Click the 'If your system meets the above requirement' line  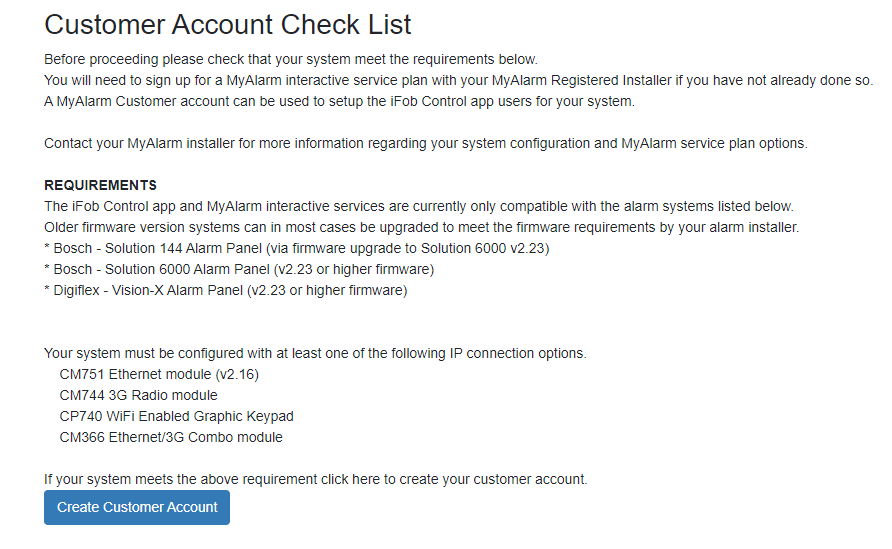[316, 480]
